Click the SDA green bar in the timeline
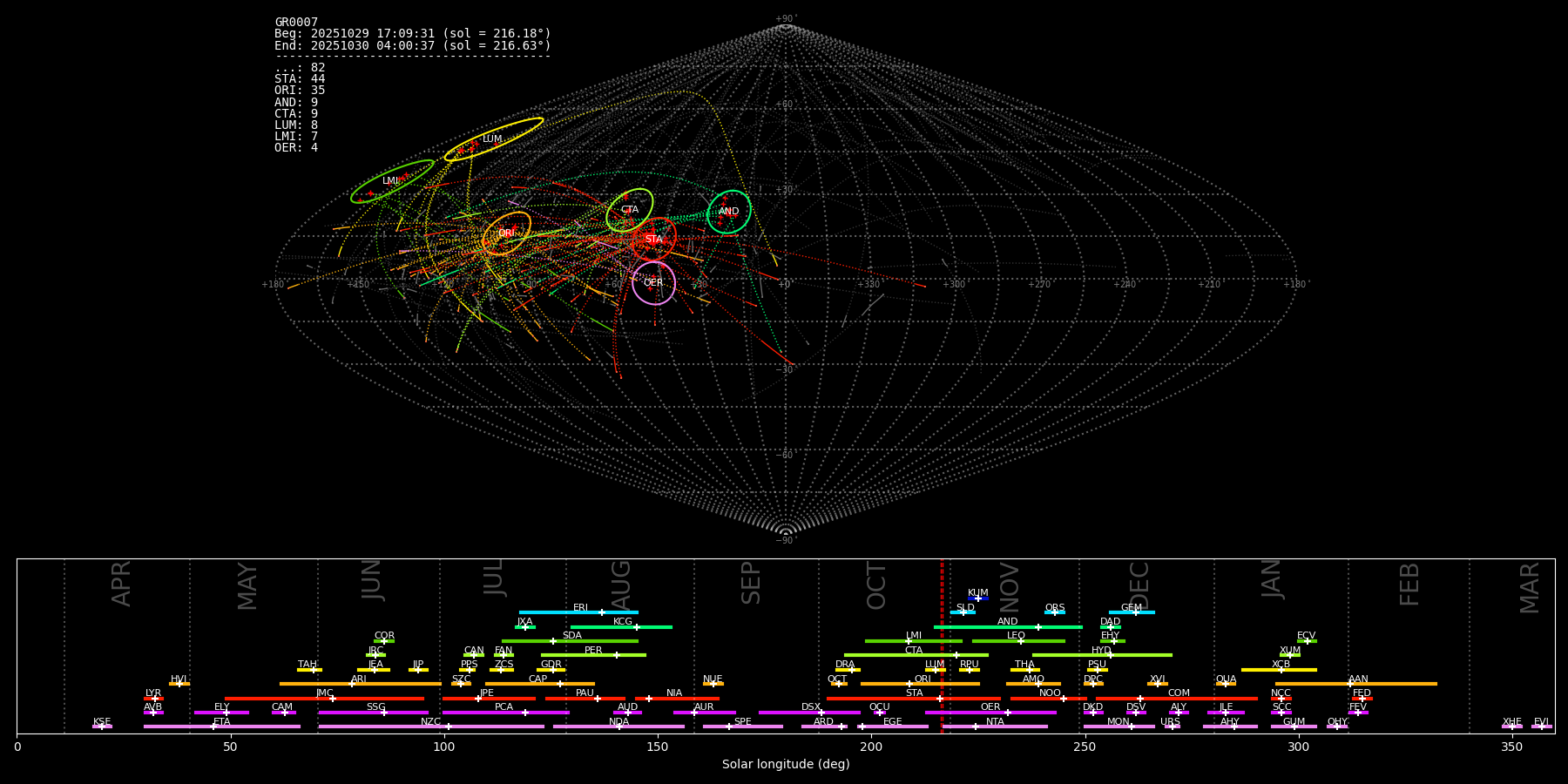This screenshot has height=784, width=1568. 570,641
